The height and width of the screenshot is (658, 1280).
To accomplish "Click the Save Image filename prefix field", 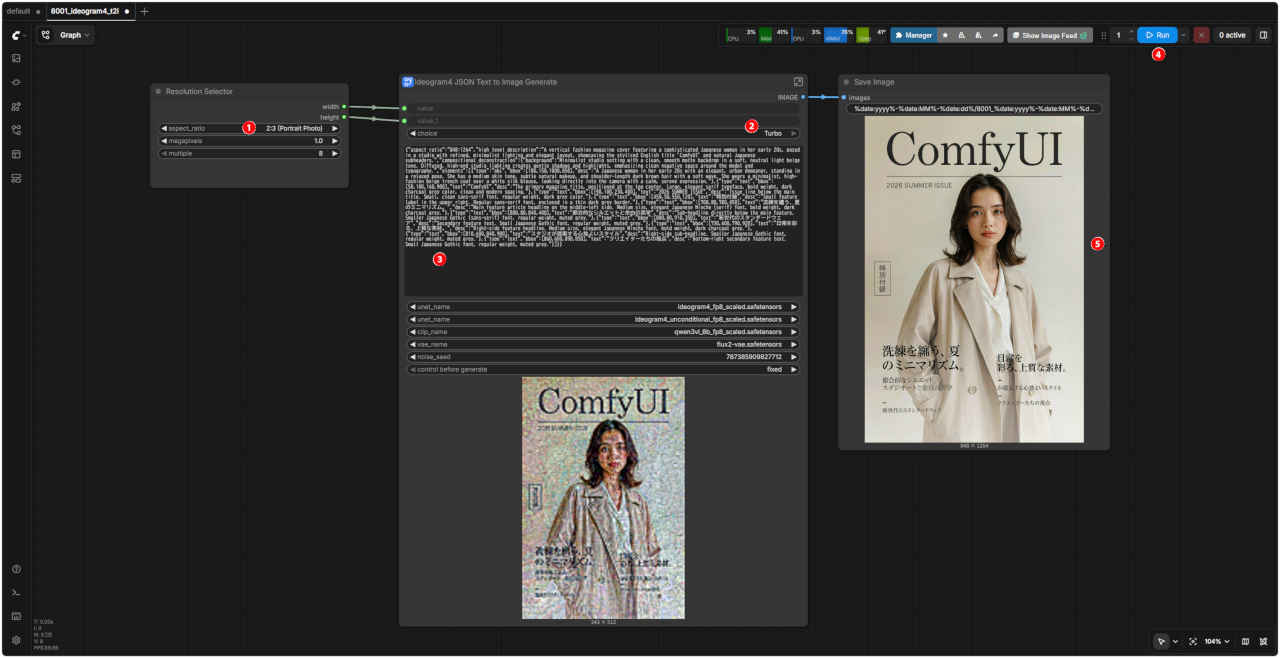I will (974, 108).
